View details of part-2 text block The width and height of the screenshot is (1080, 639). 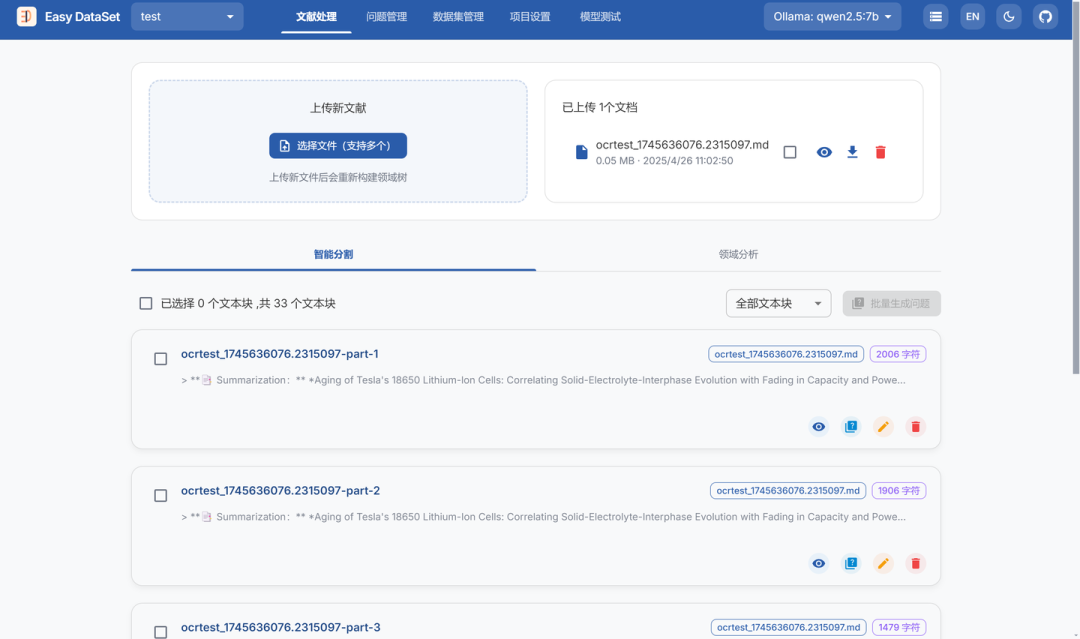point(818,563)
